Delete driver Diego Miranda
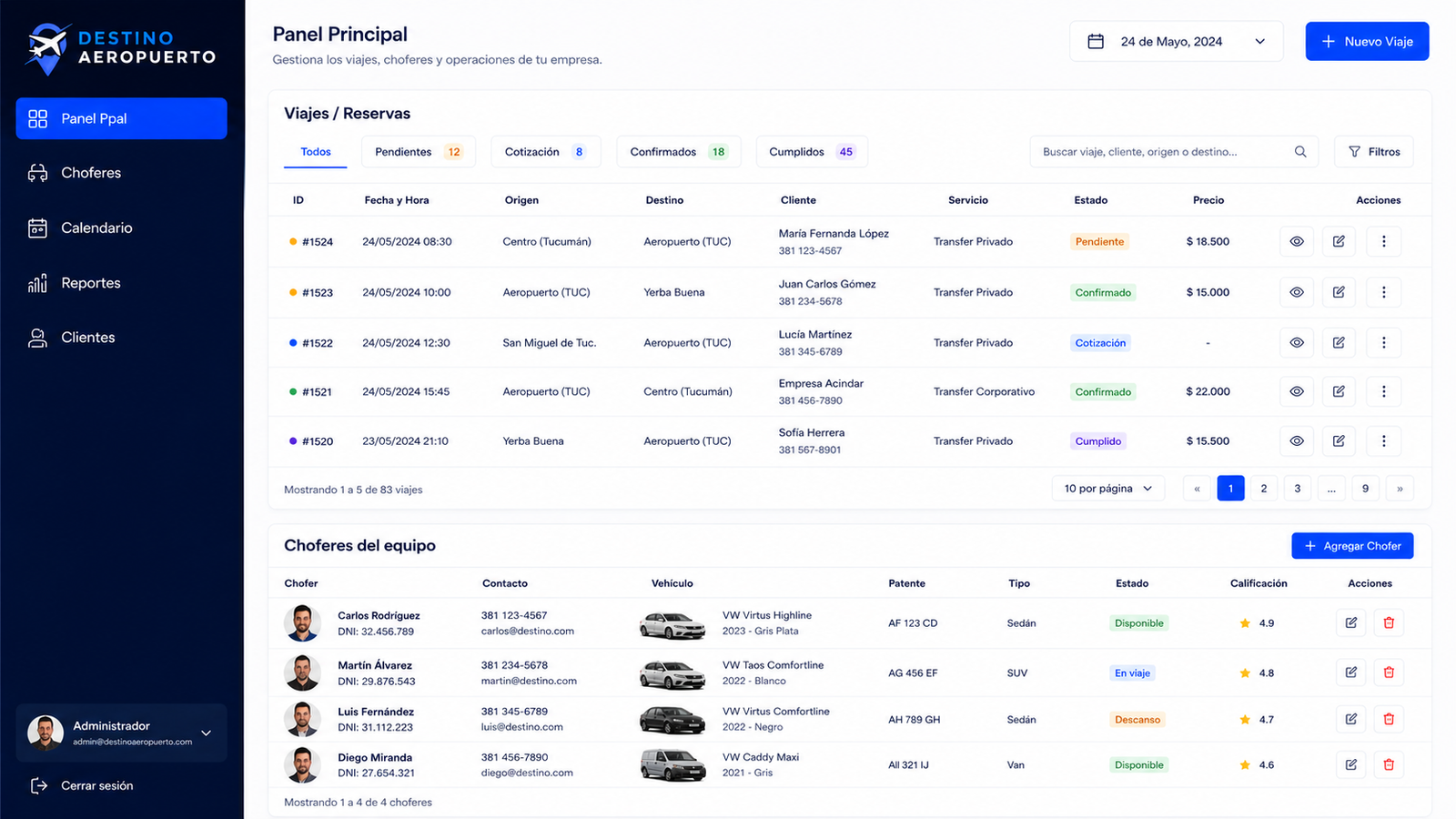This screenshot has width=1456, height=819. pos(1389,764)
